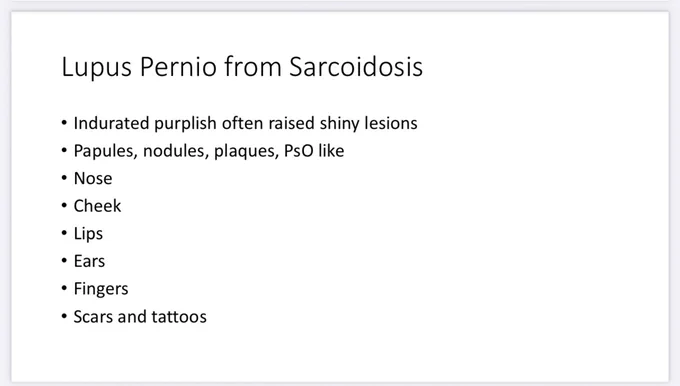The image size is (680, 386).
Task: Click the word Lupus in the title
Action: click(x=96, y=68)
